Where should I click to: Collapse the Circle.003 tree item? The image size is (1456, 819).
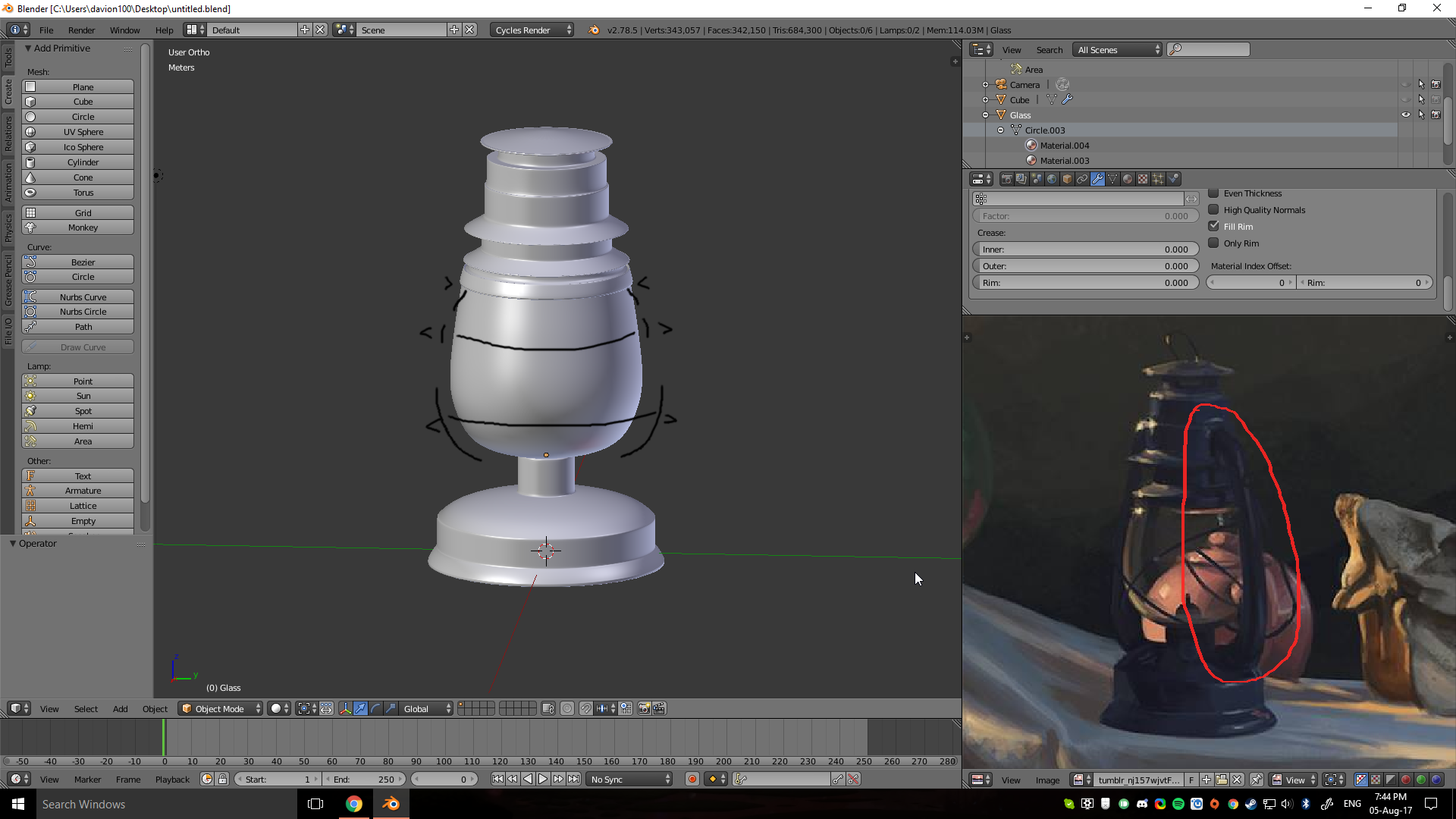tap(1001, 130)
